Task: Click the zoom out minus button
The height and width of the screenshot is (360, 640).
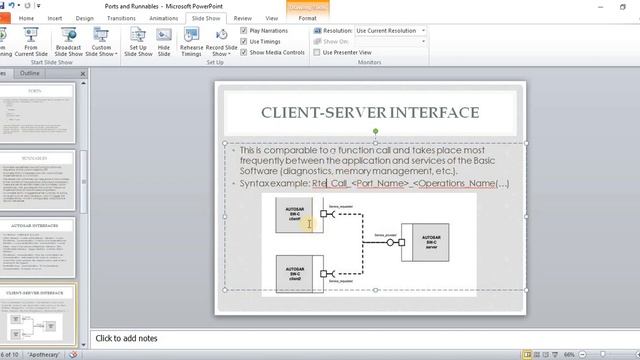Action: point(583,355)
